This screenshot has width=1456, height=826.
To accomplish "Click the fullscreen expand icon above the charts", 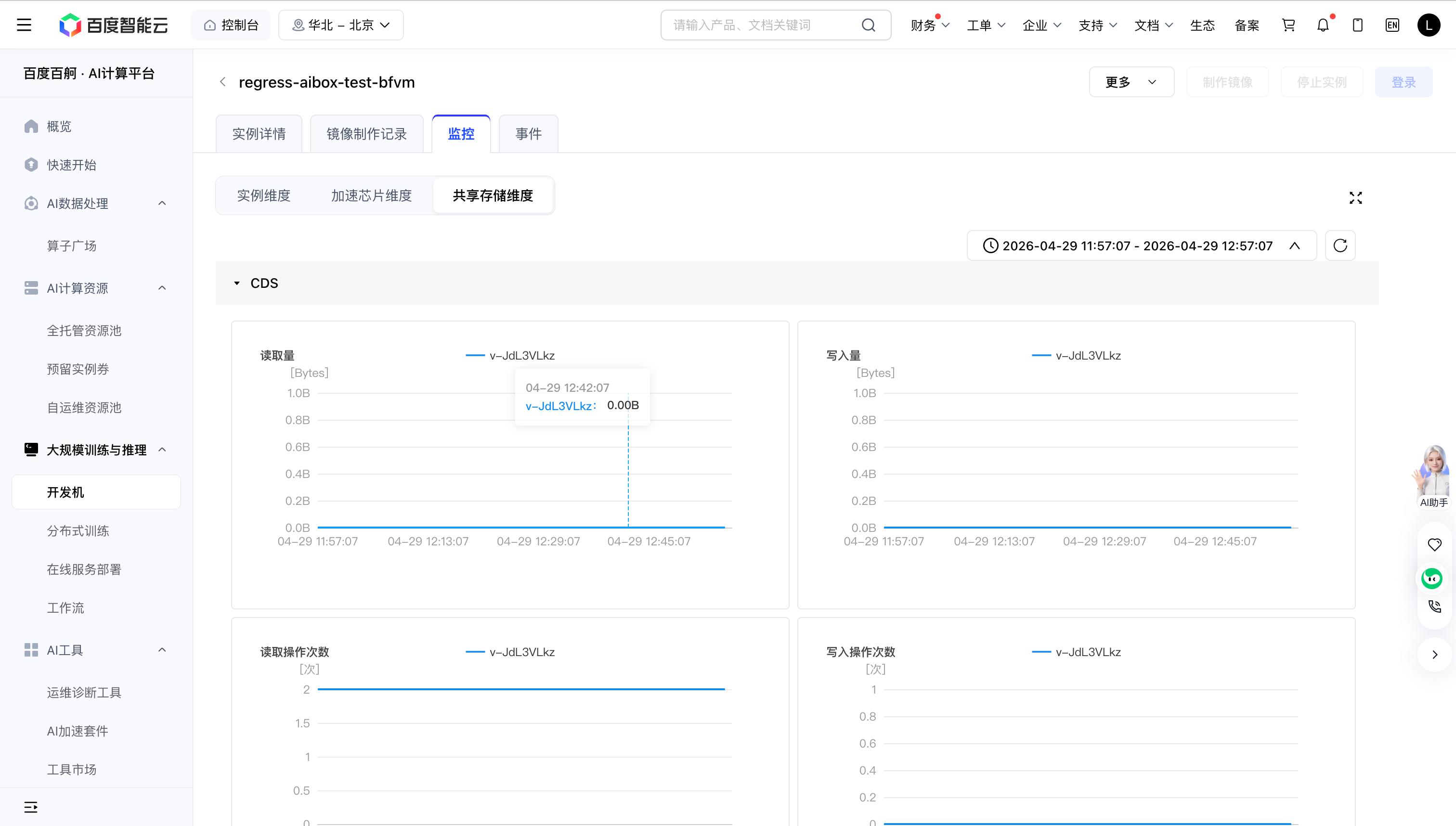I will tap(1355, 197).
